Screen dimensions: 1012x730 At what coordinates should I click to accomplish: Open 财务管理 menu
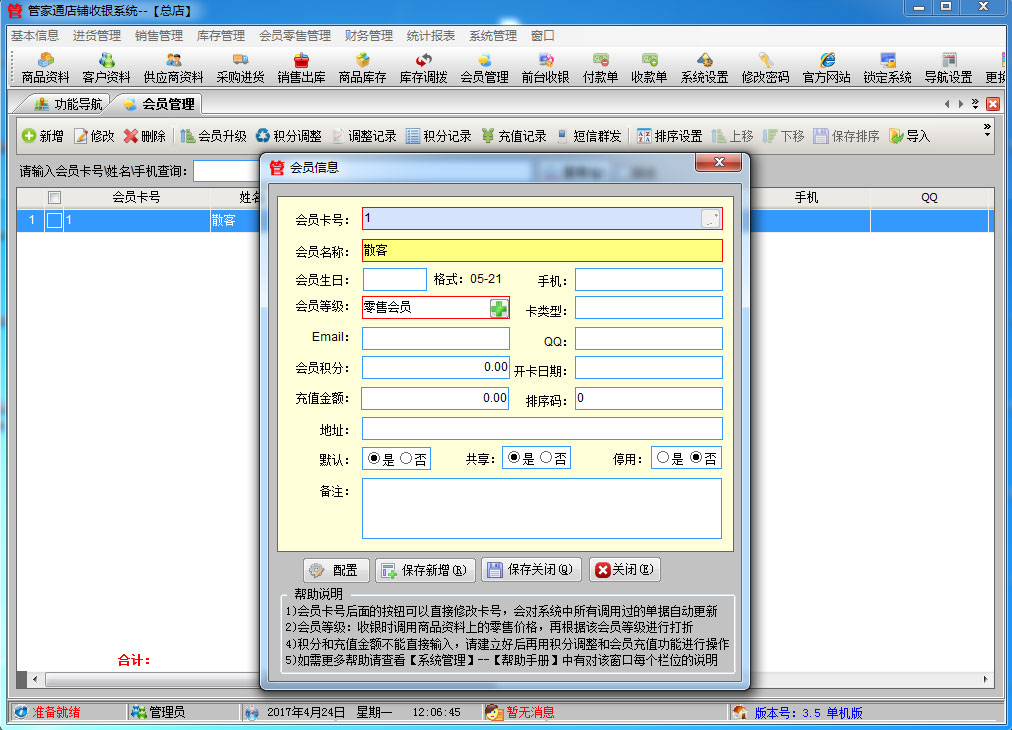(369, 35)
